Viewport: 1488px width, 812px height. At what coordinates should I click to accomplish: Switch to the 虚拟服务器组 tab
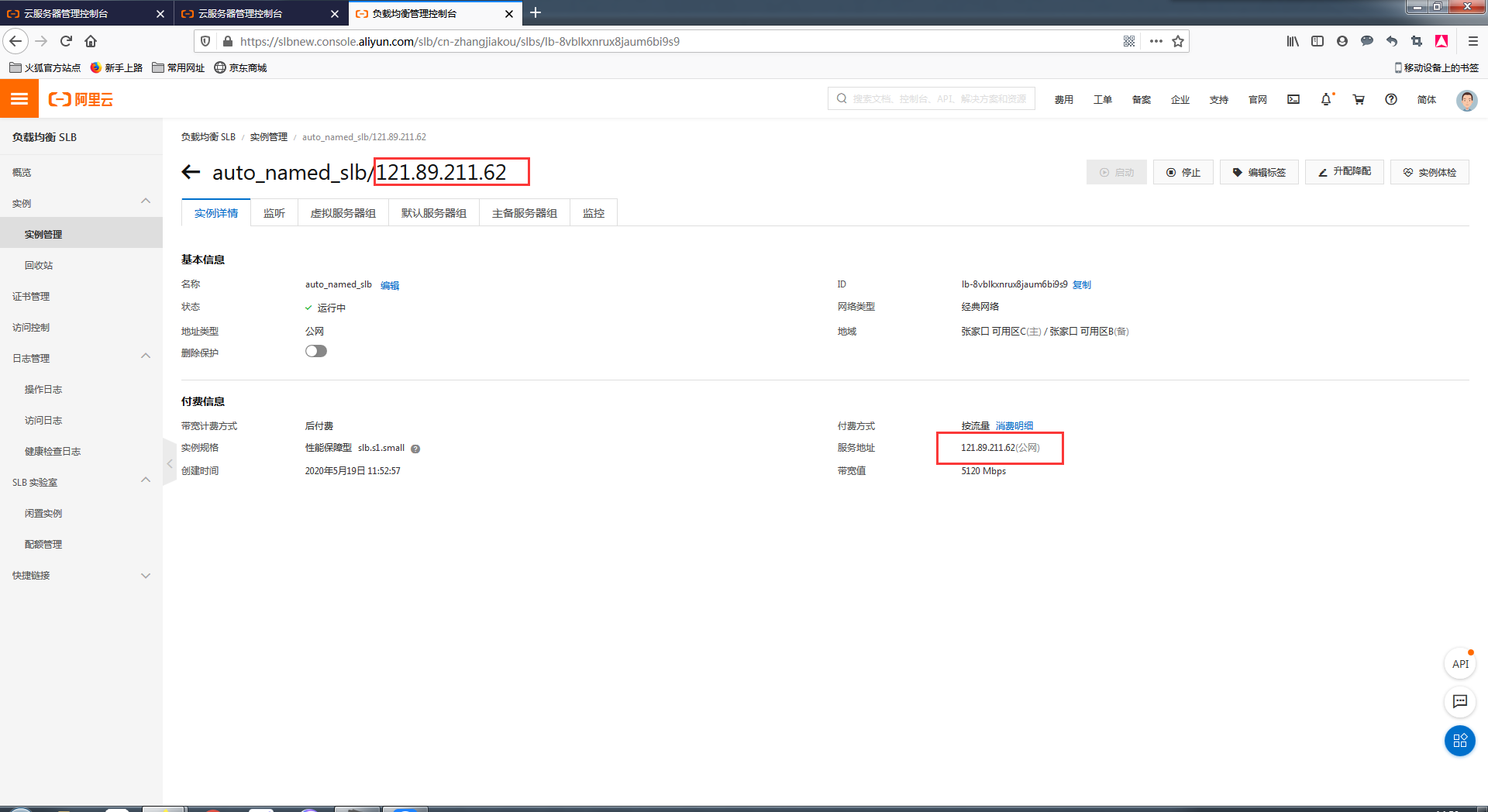tap(343, 213)
